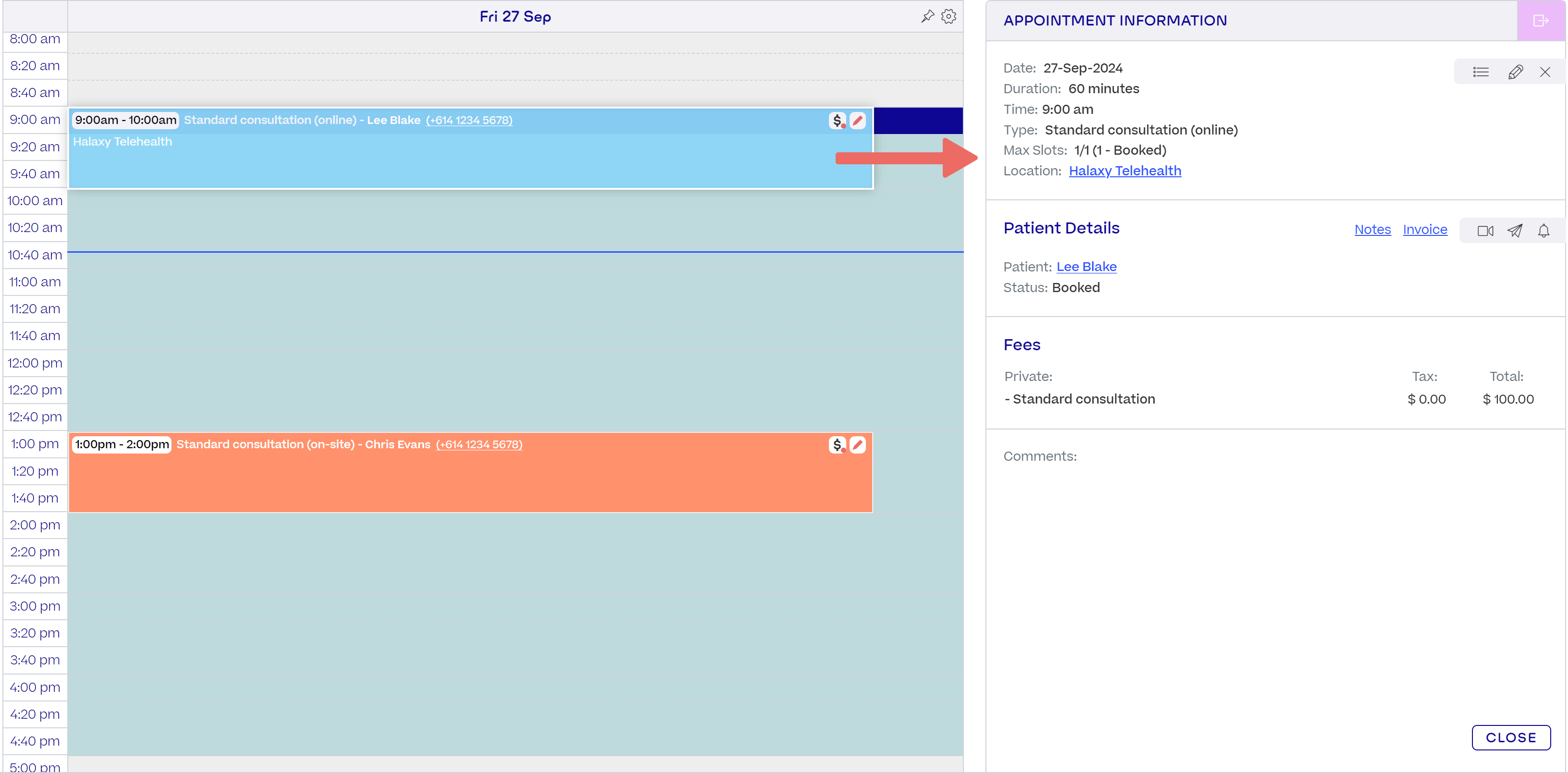Edit appointment using pencil icon in panel
The width and height of the screenshot is (1568, 773).
[1515, 72]
